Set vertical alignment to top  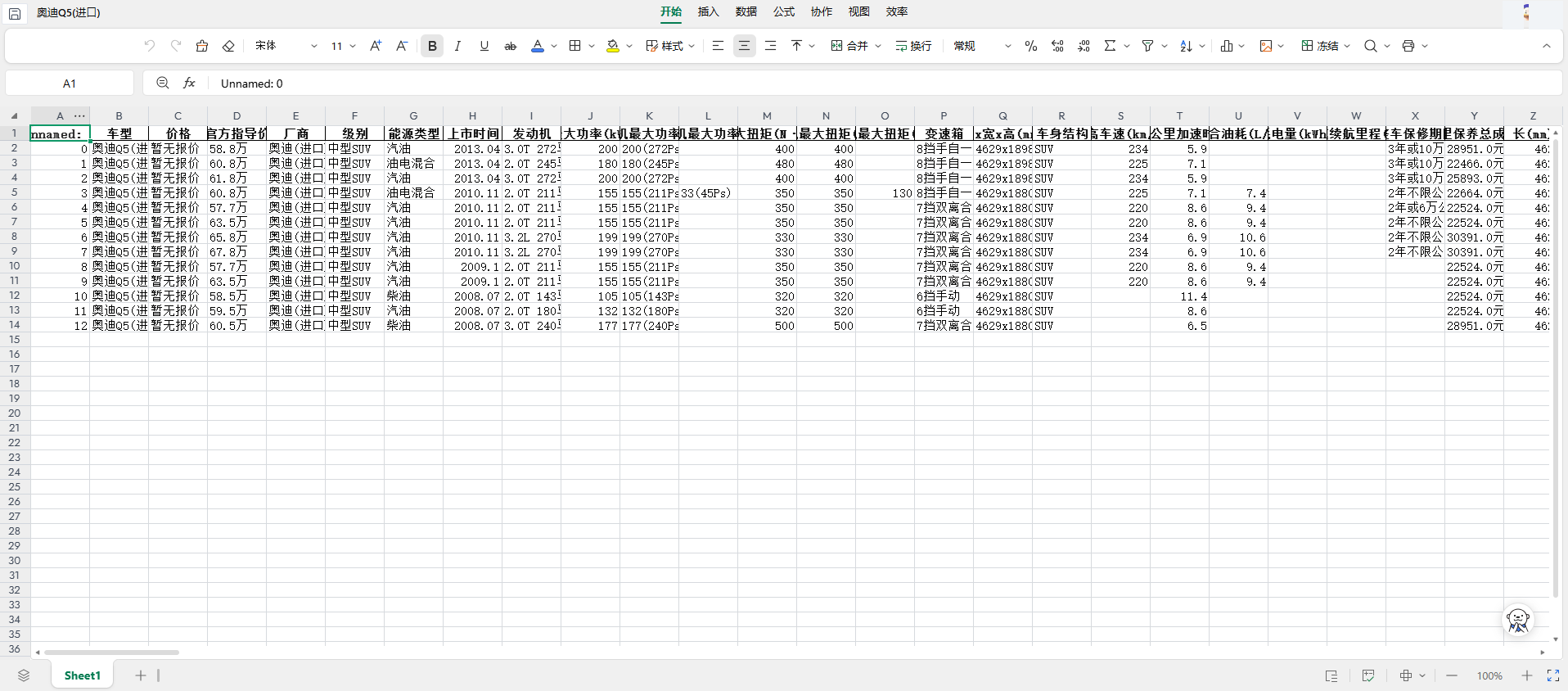[796, 46]
